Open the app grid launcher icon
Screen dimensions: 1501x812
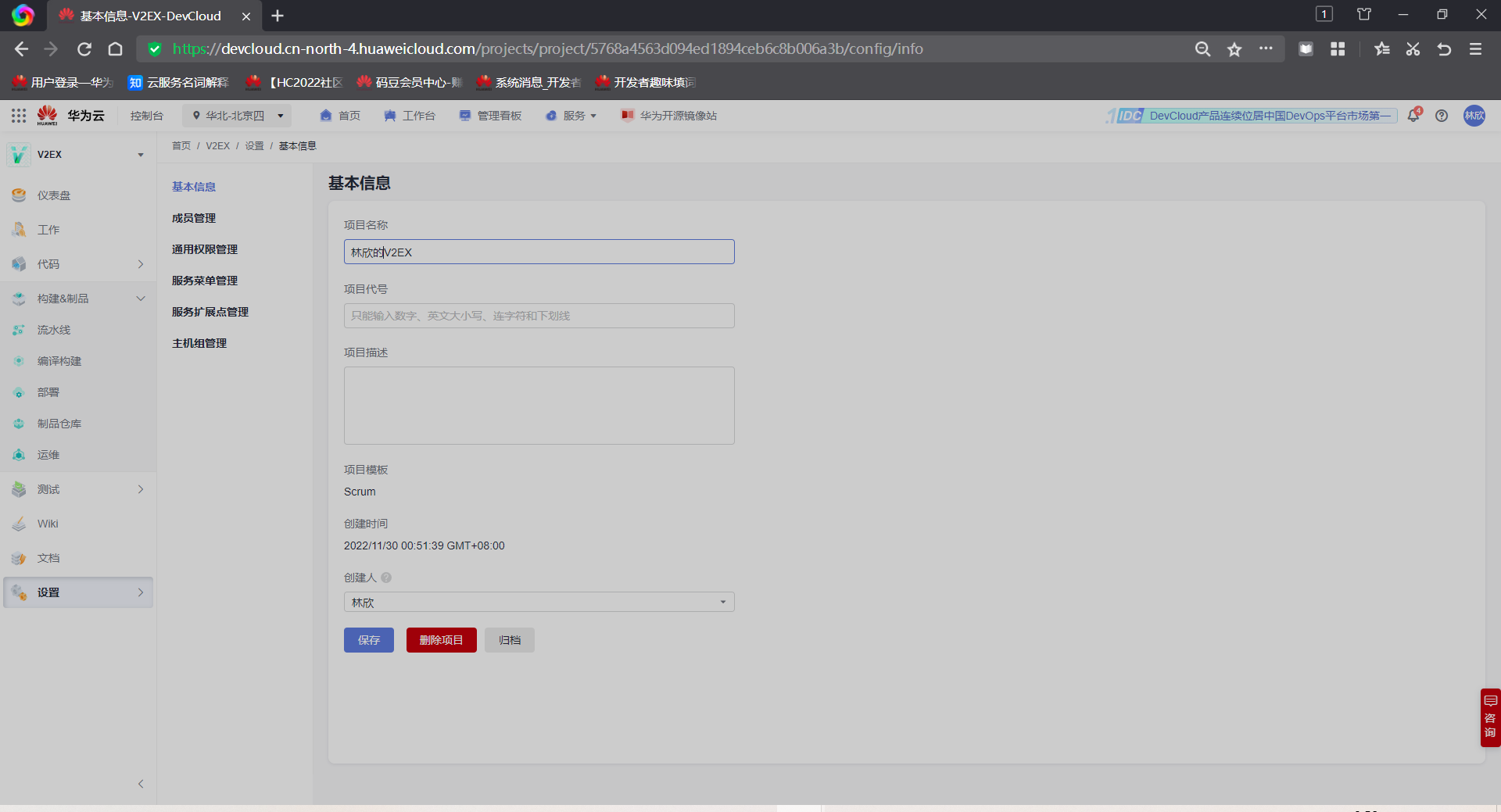click(x=19, y=116)
